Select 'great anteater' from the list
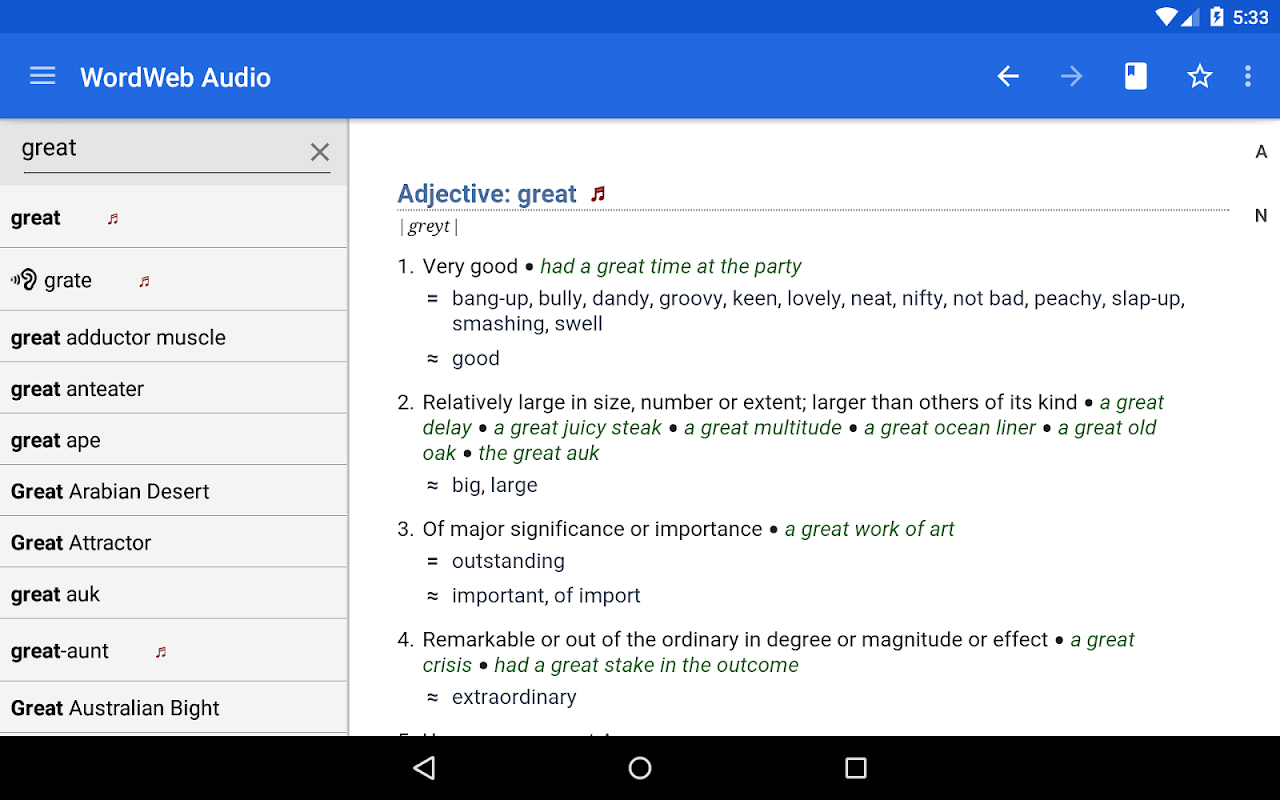1280x800 pixels. pos(174,389)
